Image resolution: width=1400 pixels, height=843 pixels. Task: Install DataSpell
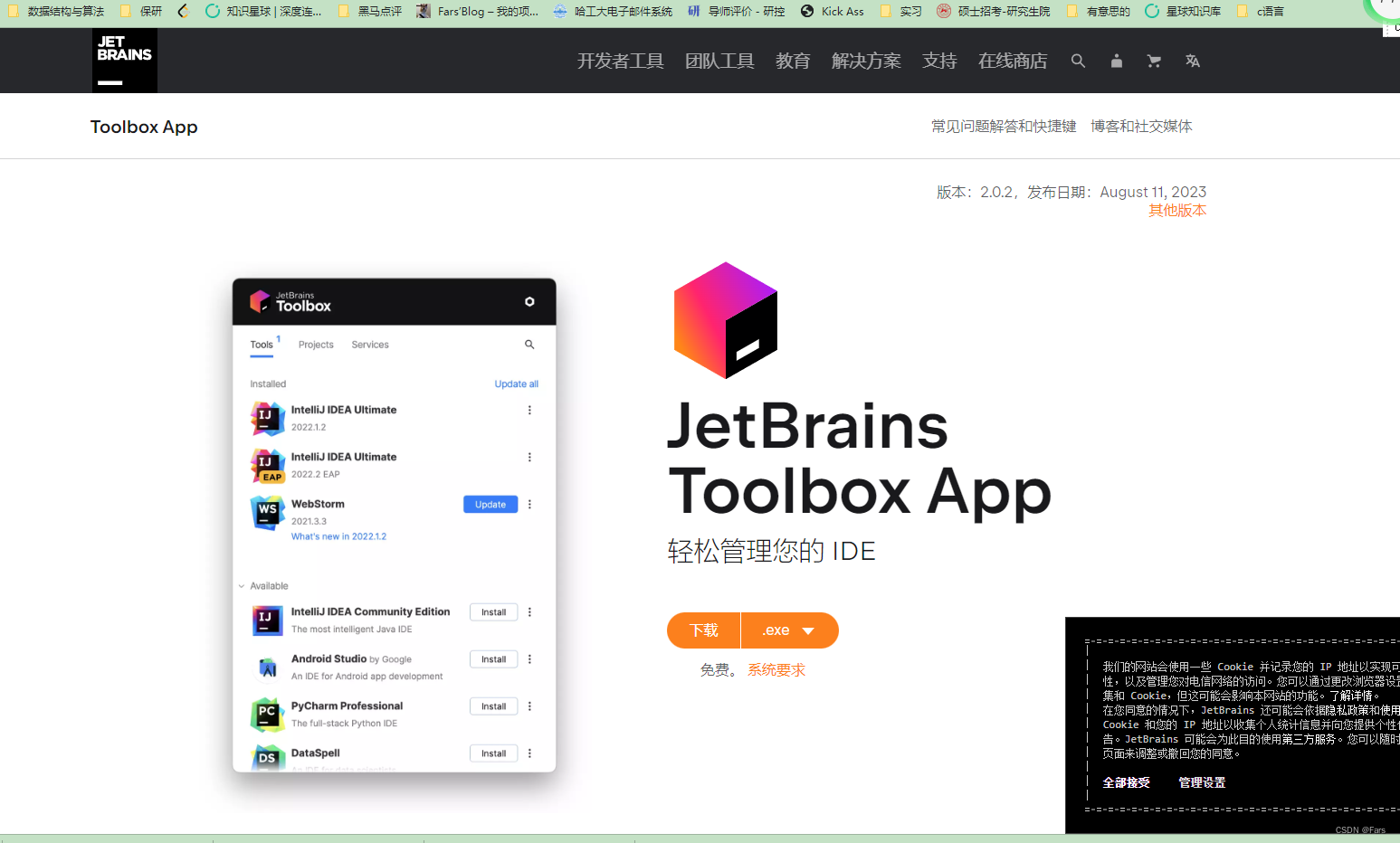click(x=494, y=753)
